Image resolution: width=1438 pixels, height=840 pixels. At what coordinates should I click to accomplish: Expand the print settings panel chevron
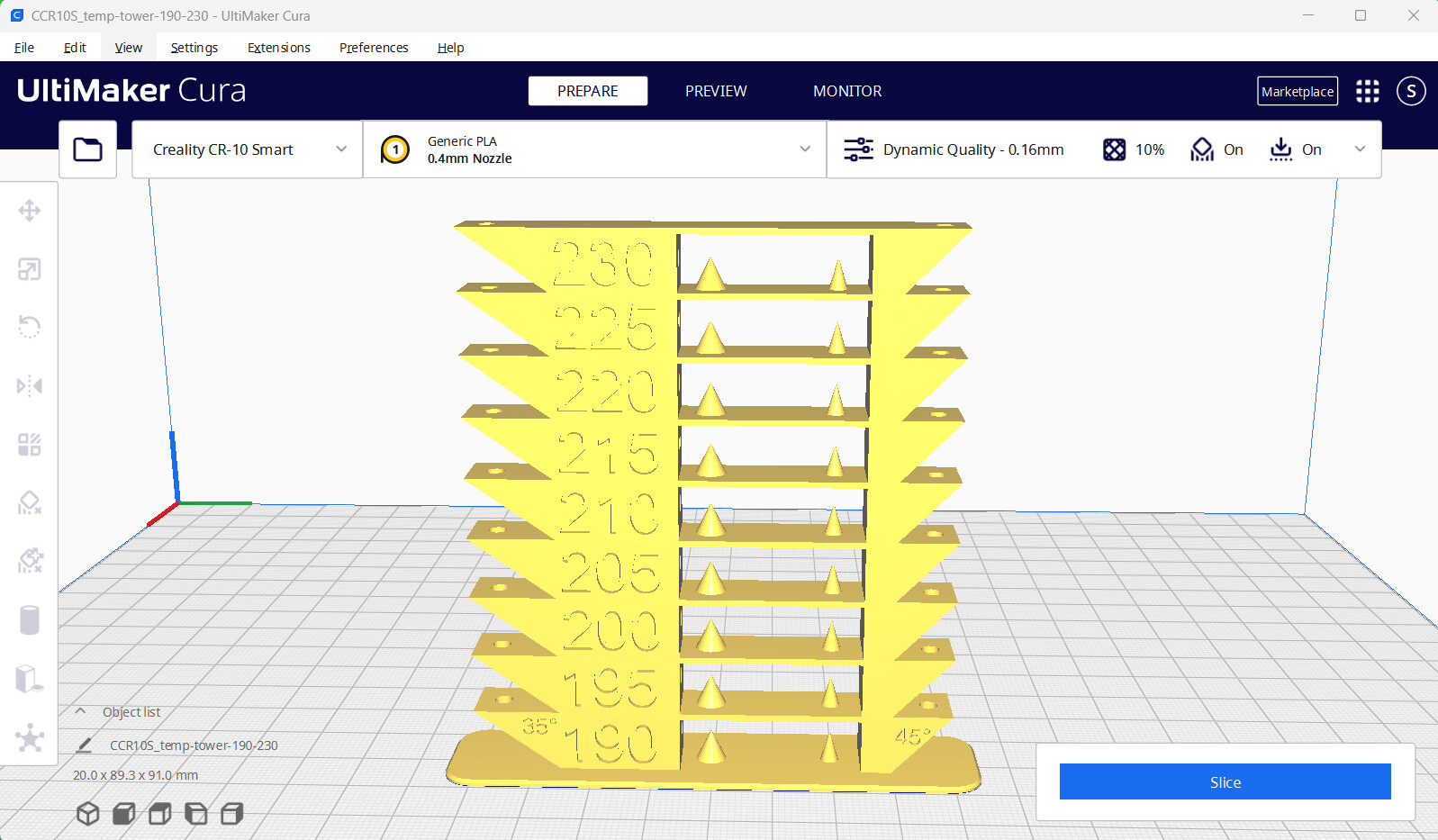[1360, 149]
